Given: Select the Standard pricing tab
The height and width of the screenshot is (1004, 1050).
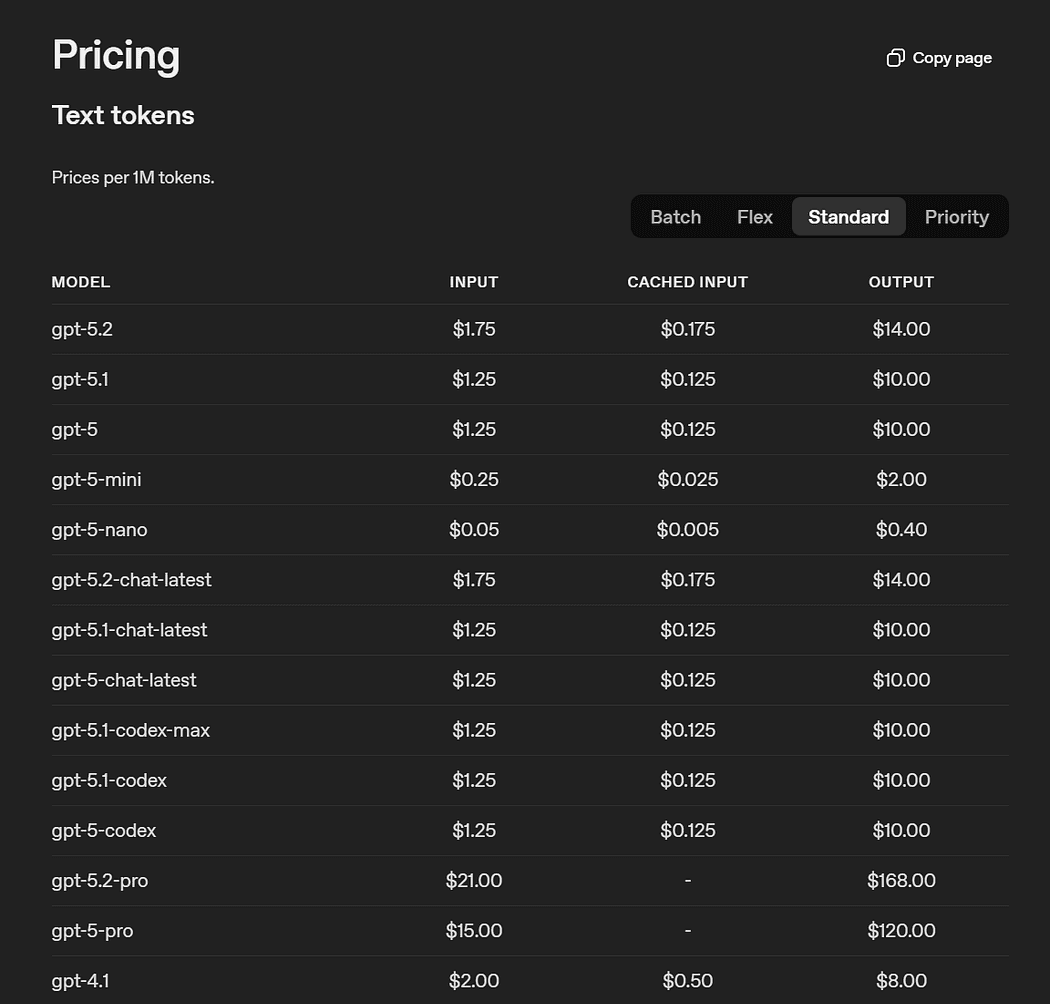Looking at the screenshot, I should point(848,217).
